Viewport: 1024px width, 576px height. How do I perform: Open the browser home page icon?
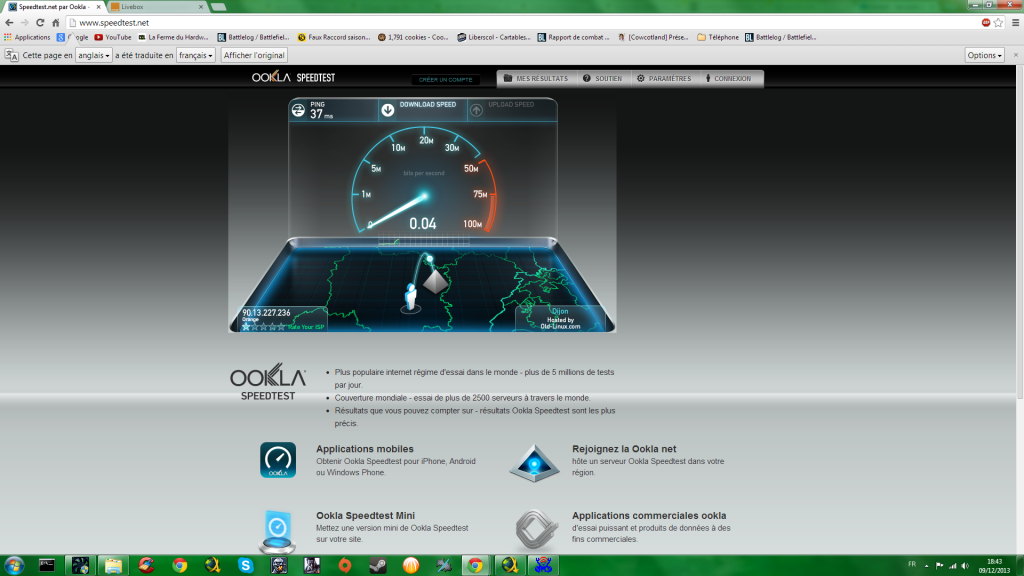click(56, 23)
